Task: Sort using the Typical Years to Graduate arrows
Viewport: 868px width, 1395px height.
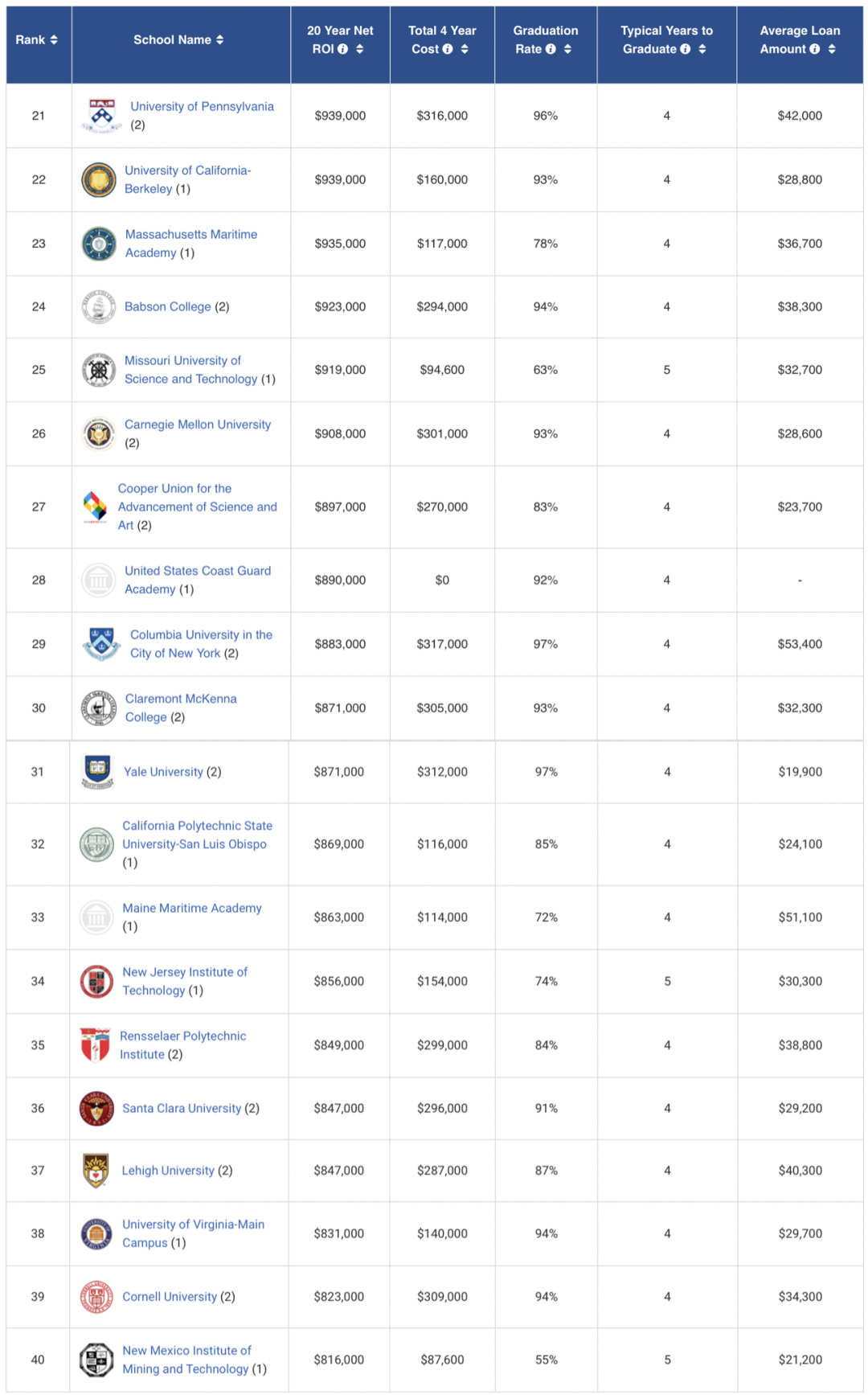Action: (x=702, y=49)
